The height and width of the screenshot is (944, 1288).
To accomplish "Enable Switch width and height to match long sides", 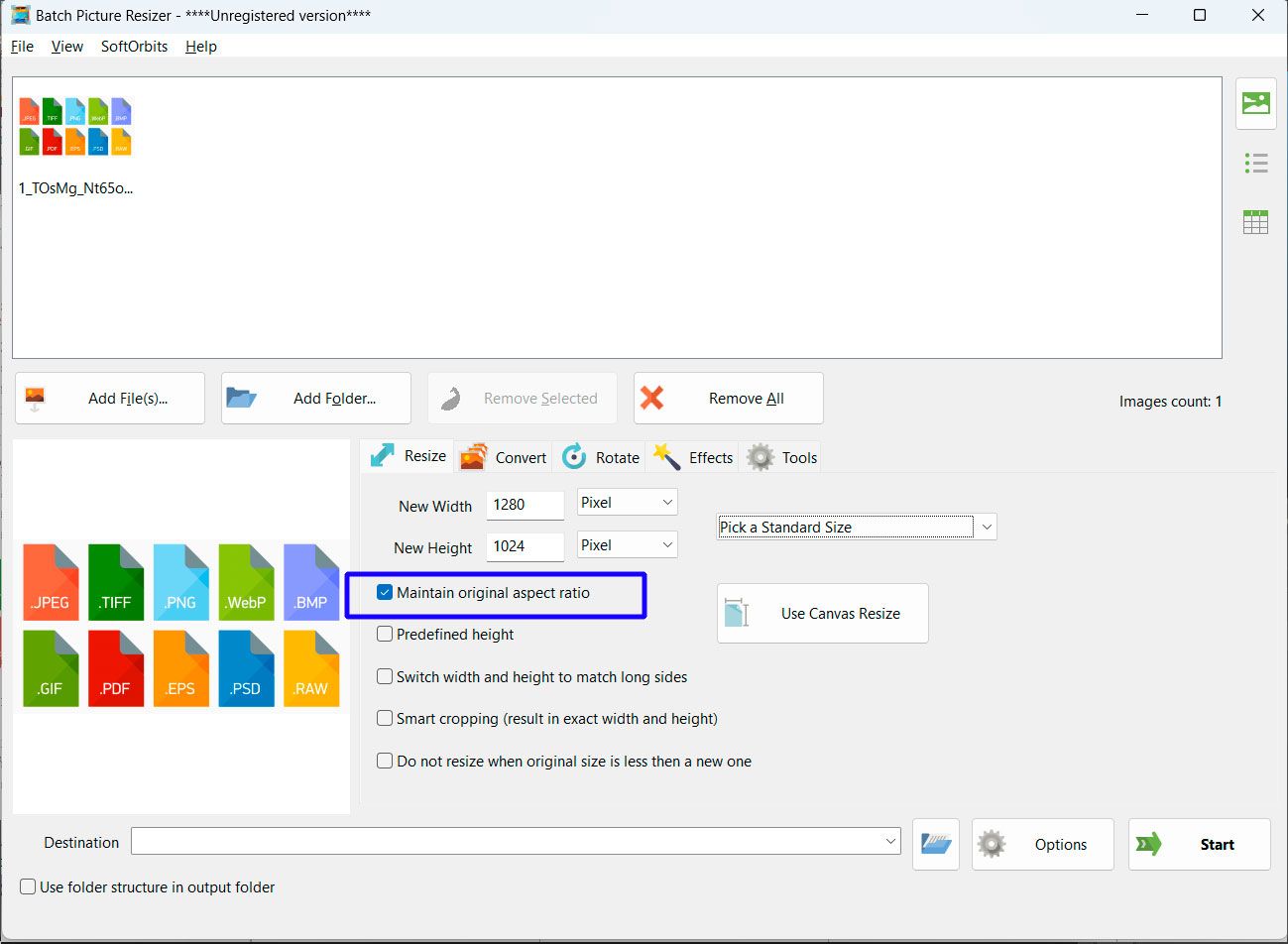I will 385,677.
